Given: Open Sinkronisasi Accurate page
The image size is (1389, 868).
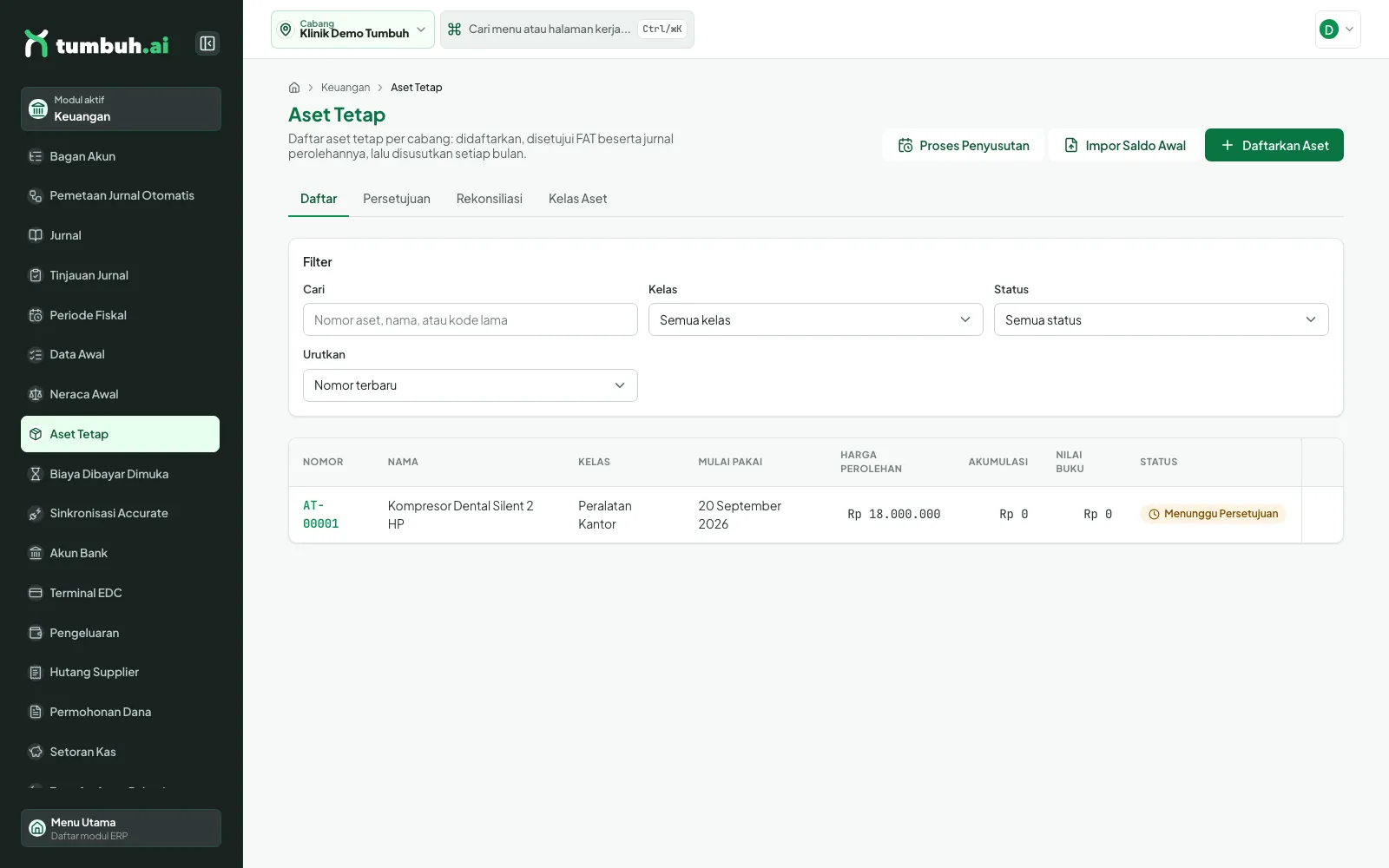Looking at the screenshot, I should point(120,513).
